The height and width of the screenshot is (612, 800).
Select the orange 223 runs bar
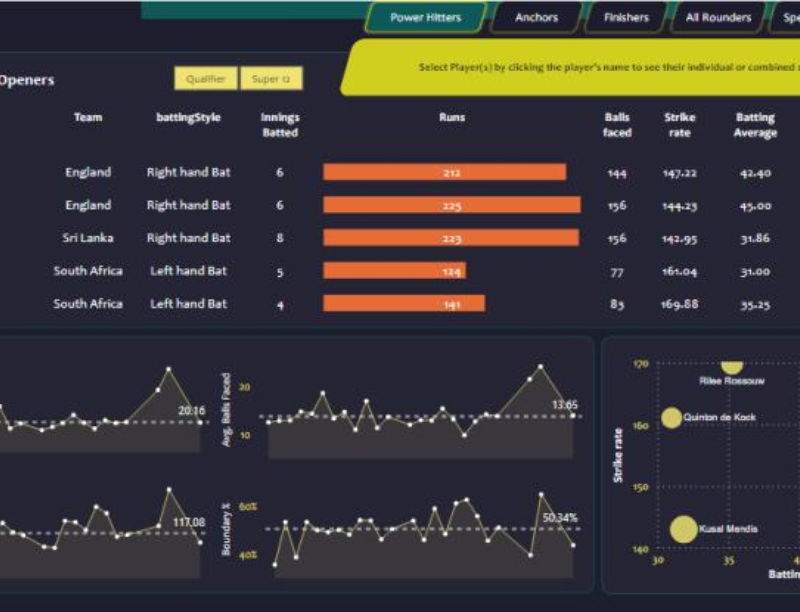pos(451,238)
